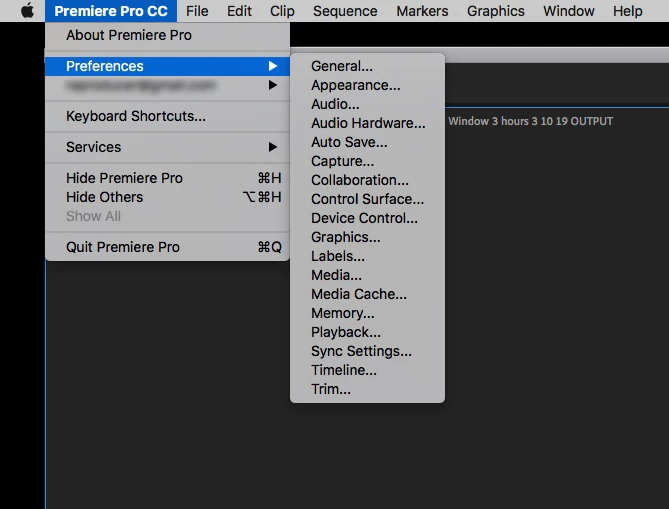Expand the Preferences submenu arrow
This screenshot has width=669, height=509.
click(273, 66)
